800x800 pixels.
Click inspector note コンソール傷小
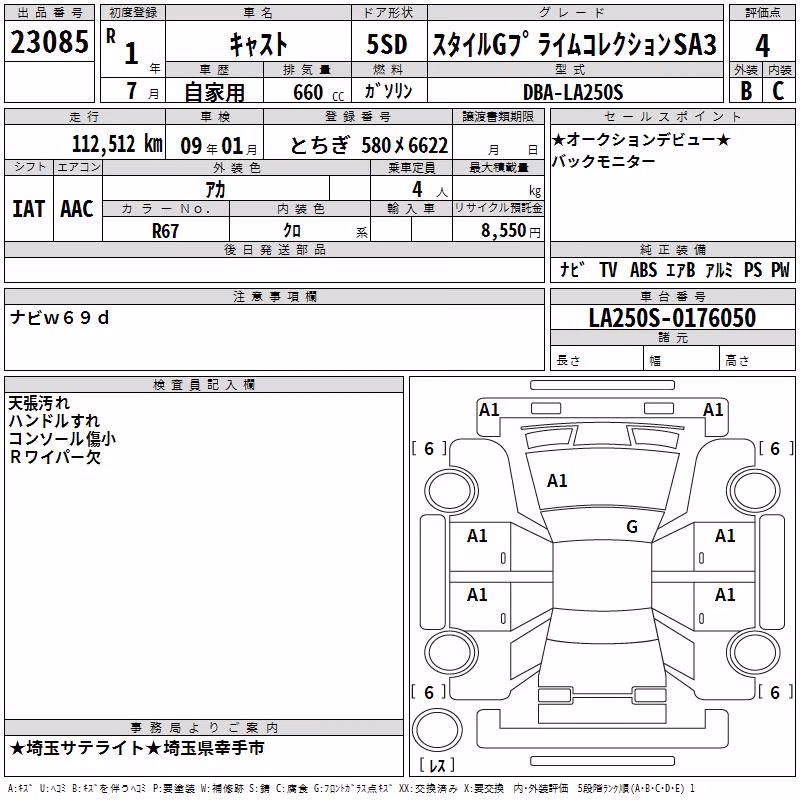pyautogui.click(x=62, y=439)
